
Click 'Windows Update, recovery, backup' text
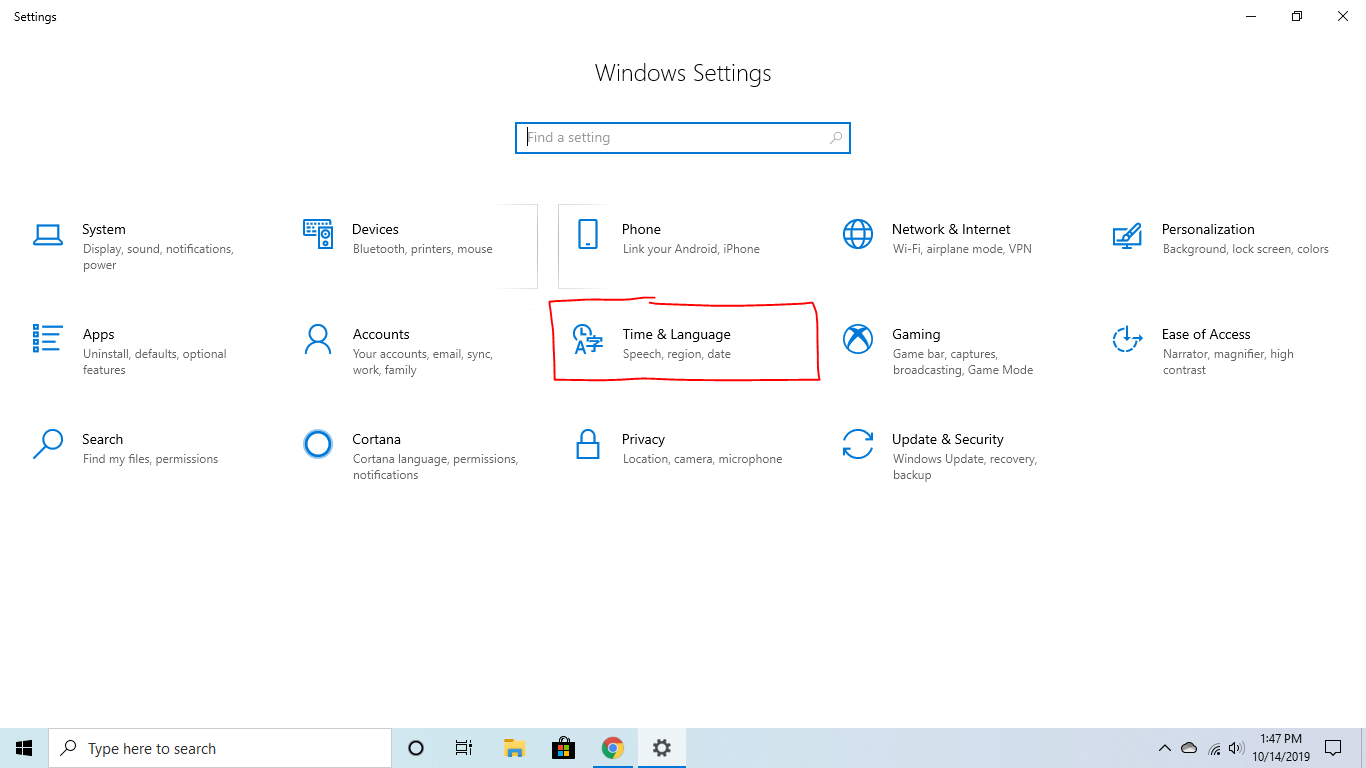(965, 467)
